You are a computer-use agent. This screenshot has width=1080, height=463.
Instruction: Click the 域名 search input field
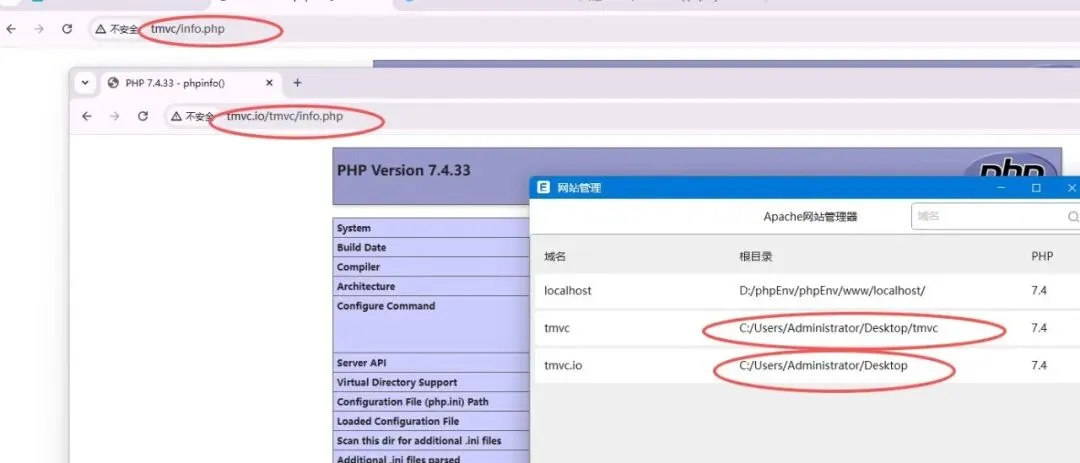[995, 216]
